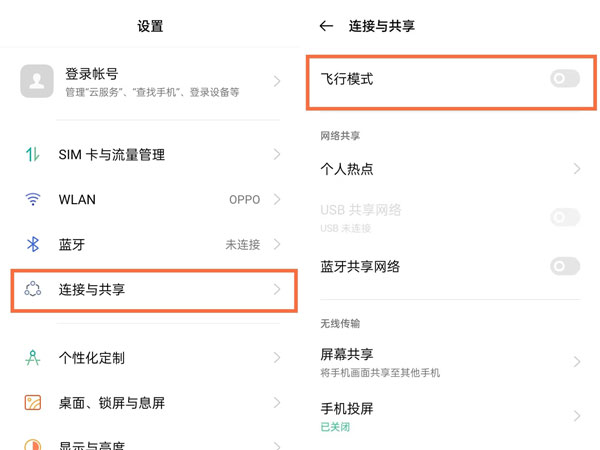This screenshot has width=600, height=450.
Task: Tap the WLAN status text OPPO
Action: 244,199
